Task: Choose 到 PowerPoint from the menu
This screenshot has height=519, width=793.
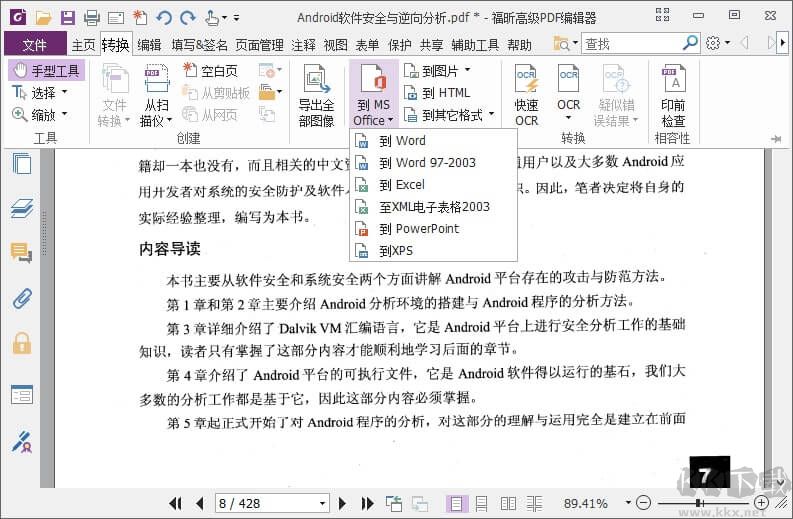Action: [x=433, y=229]
